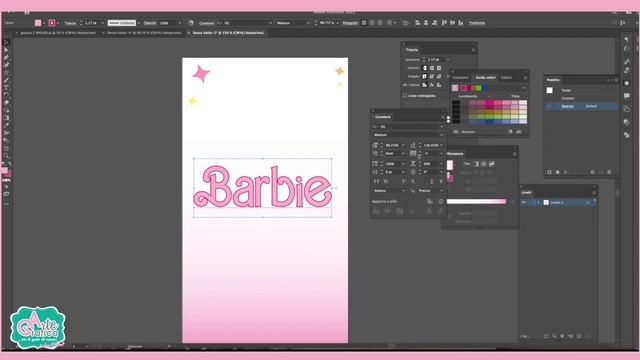The height and width of the screenshot is (360, 640).
Task: Hide Livello 1 with eye icon
Action: [x=524, y=202]
